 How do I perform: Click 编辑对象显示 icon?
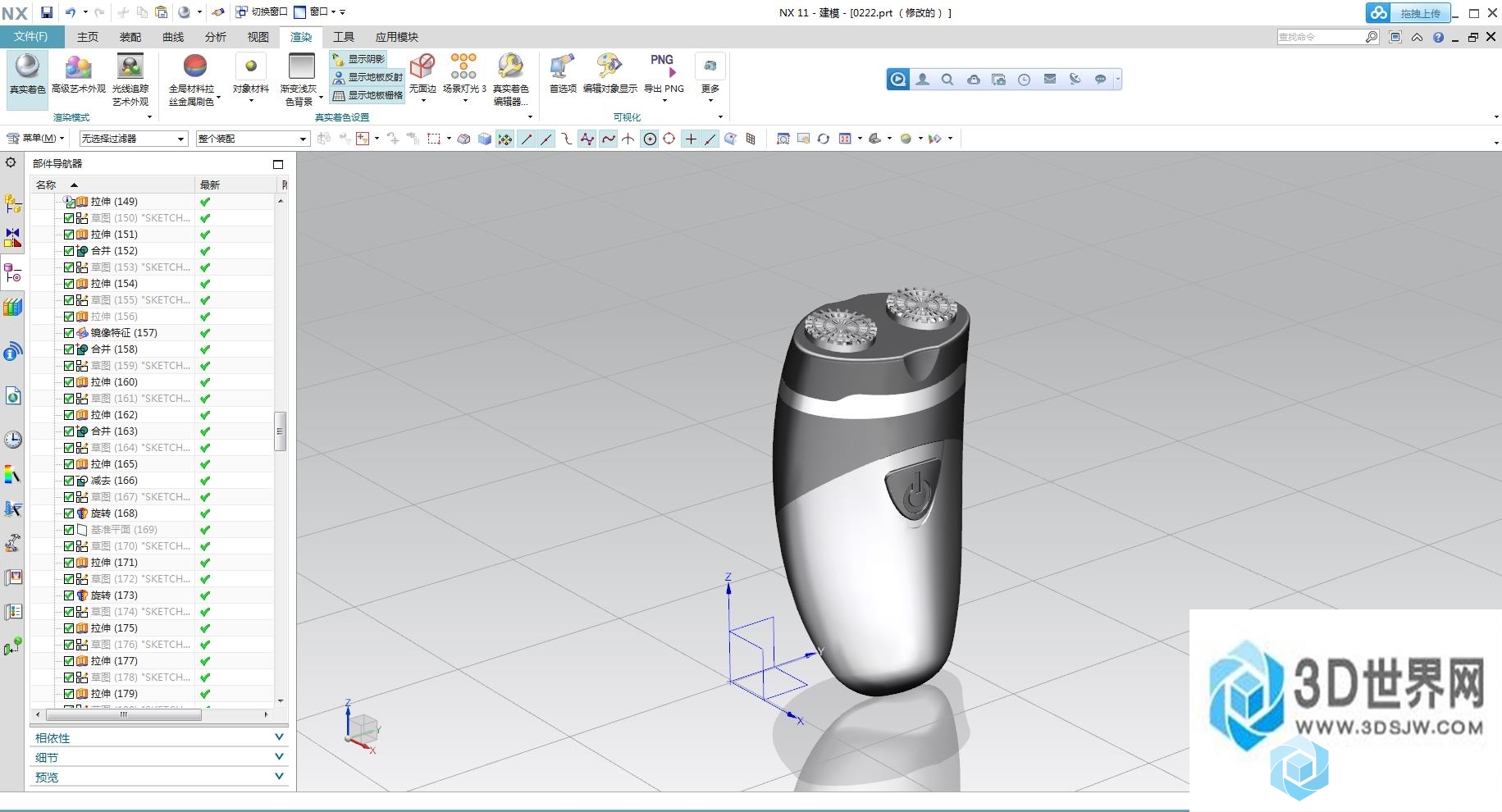[x=609, y=66]
